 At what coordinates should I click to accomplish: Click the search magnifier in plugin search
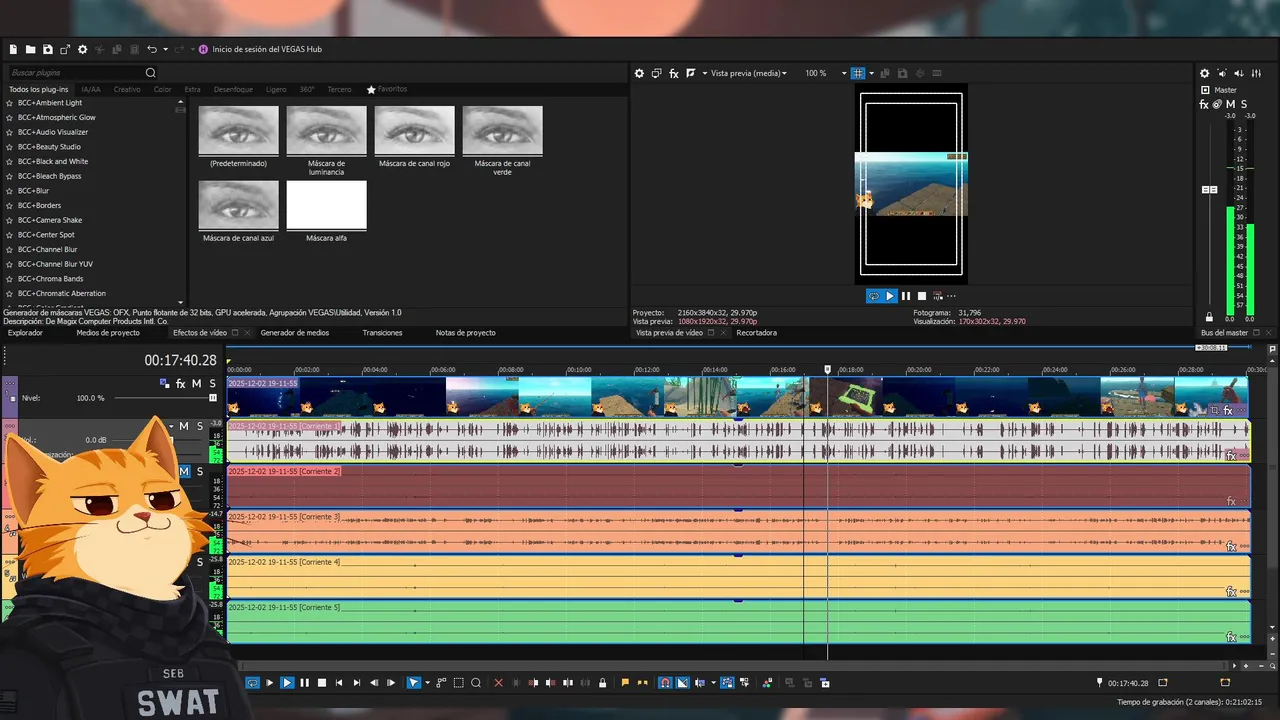pyautogui.click(x=151, y=73)
